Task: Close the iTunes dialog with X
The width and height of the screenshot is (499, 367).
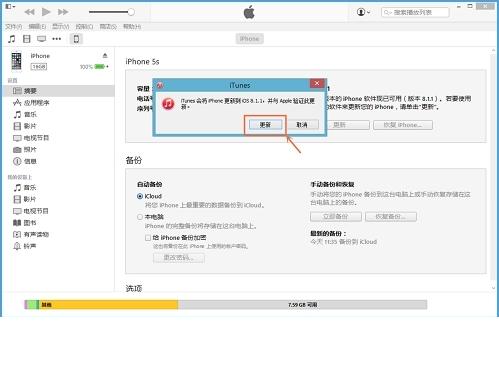Action: (x=317, y=83)
